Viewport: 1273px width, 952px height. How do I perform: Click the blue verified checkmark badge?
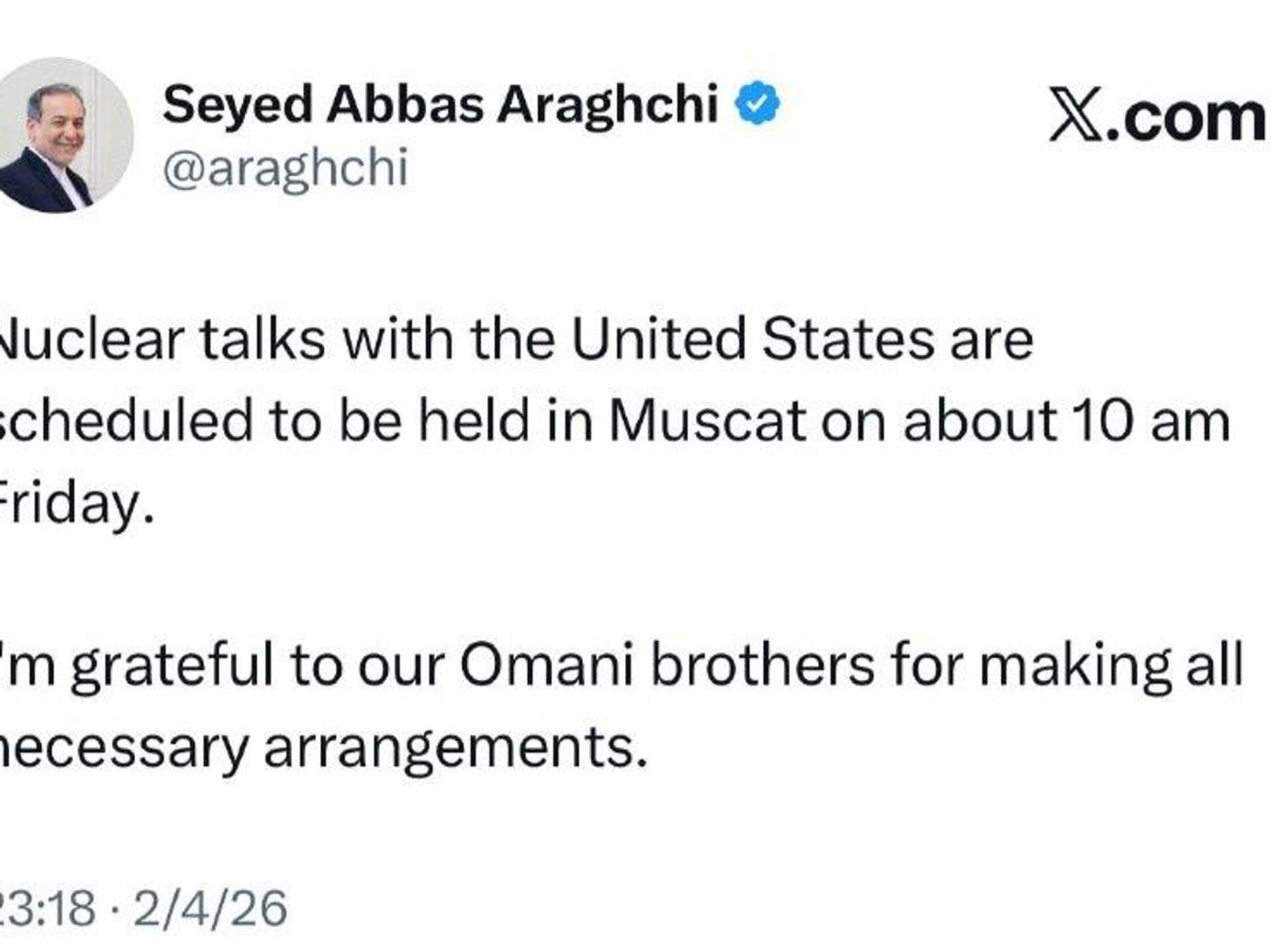tap(758, 104)
